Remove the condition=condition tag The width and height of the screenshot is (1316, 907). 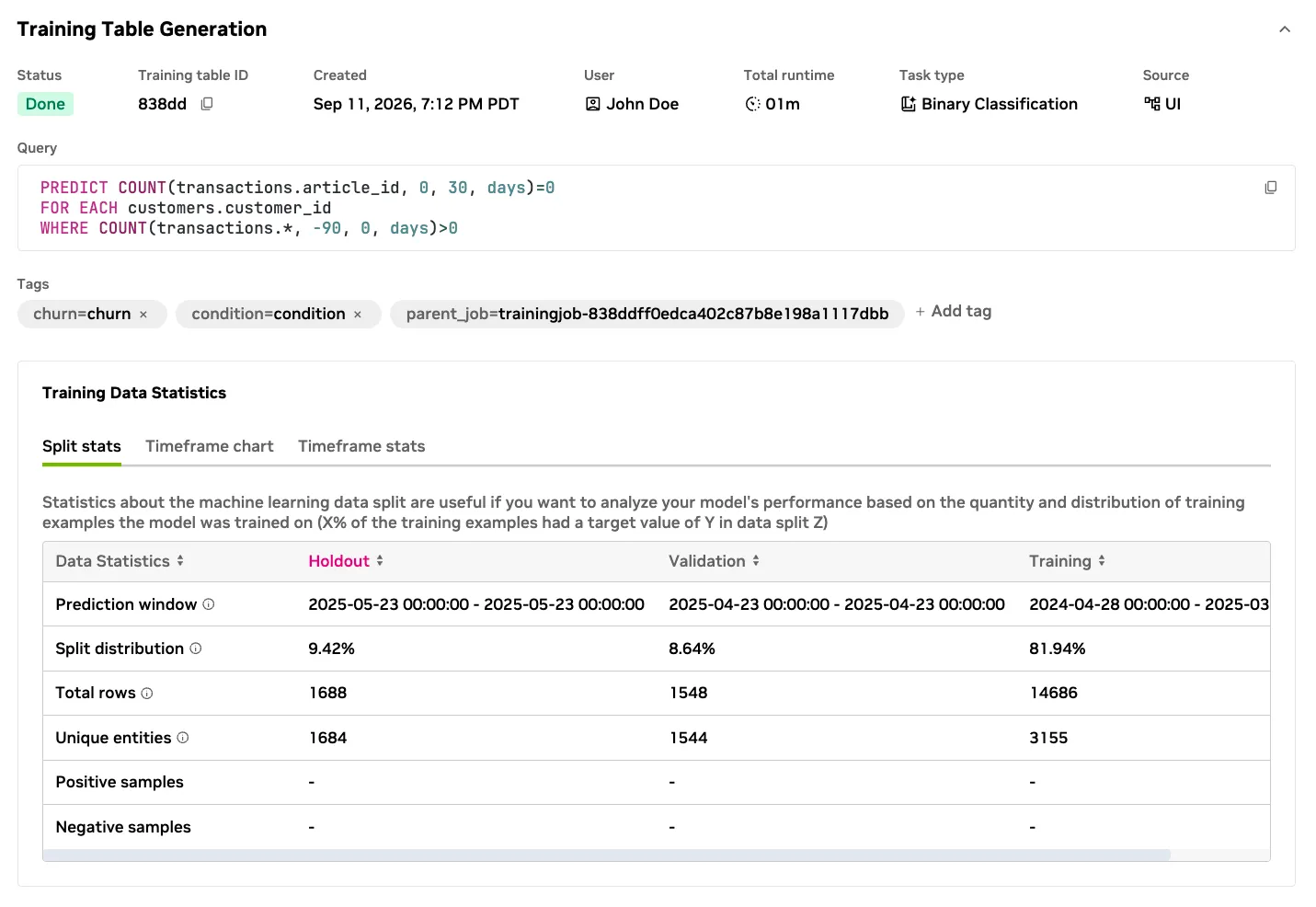pyautogui.click(x=358, y=315)
